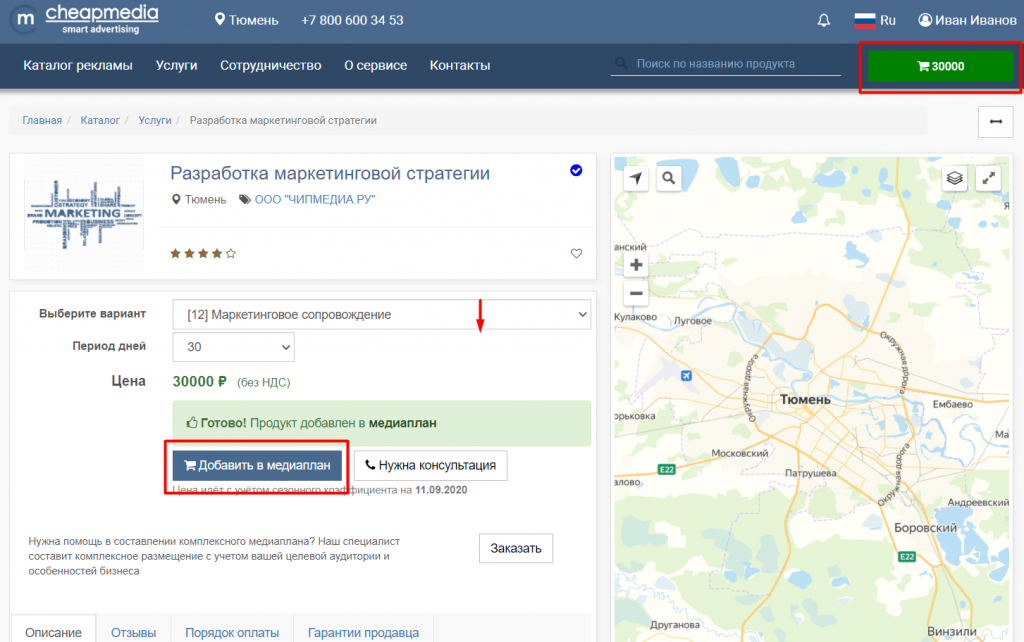Toggle the favorite heart icon
This screenshot has width=1024, height=642.
tap(576, 254)
